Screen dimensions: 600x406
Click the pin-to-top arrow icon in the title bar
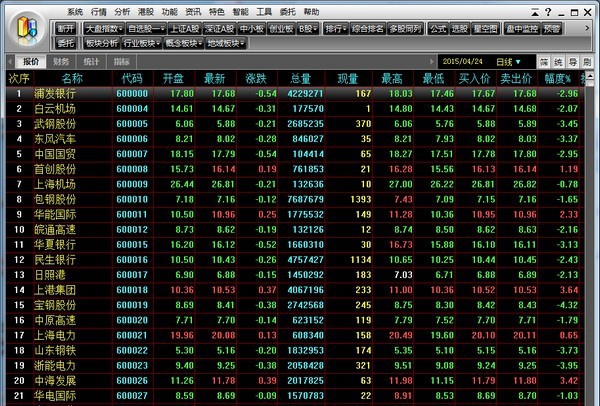535,13
